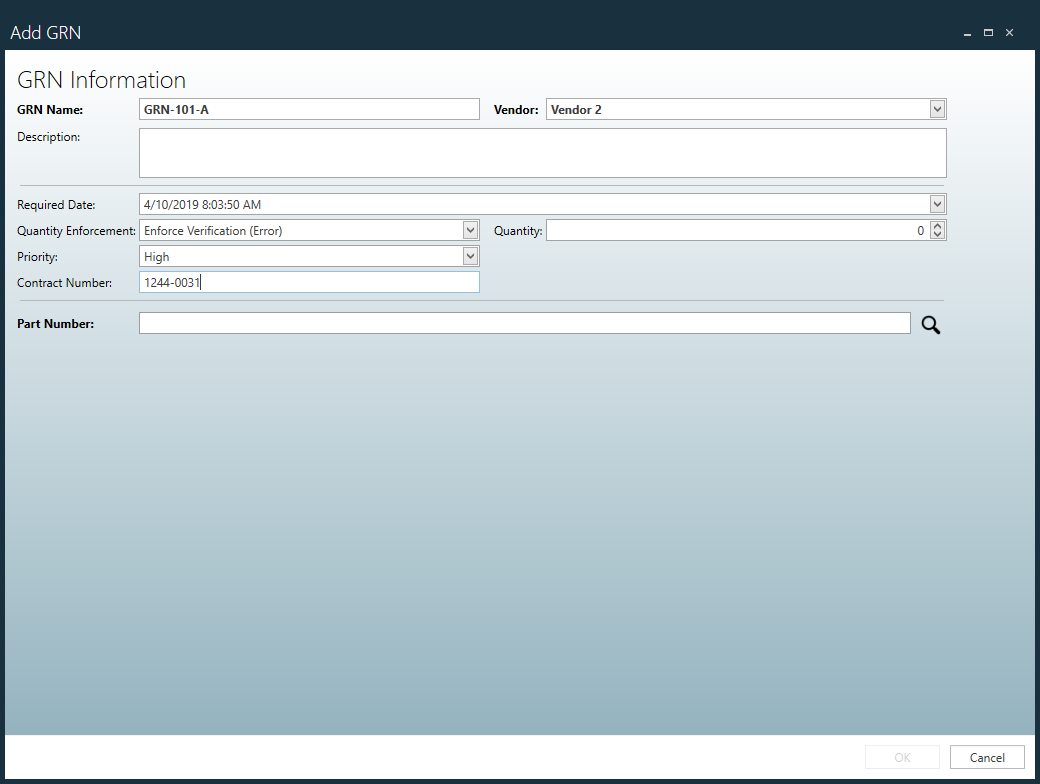Open the Vendor dropdown
The image size is (1040, 784).
tap(937, 109)
